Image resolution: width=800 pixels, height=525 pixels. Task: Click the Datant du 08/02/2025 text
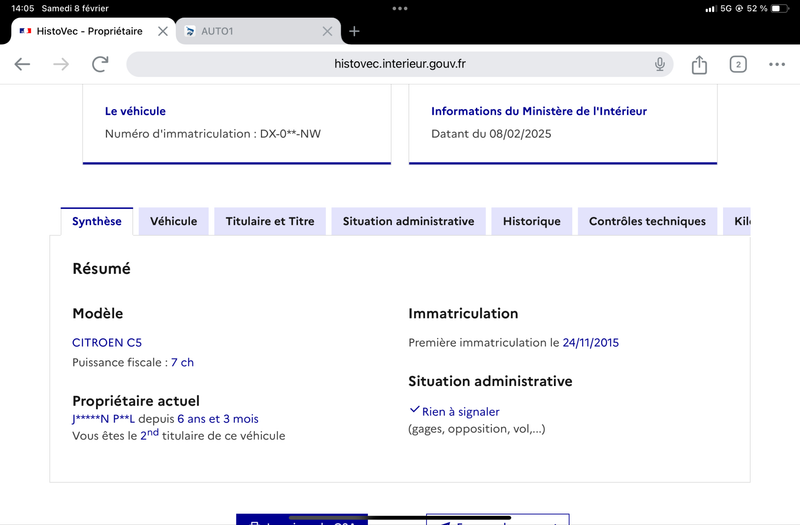pos(491,134)
